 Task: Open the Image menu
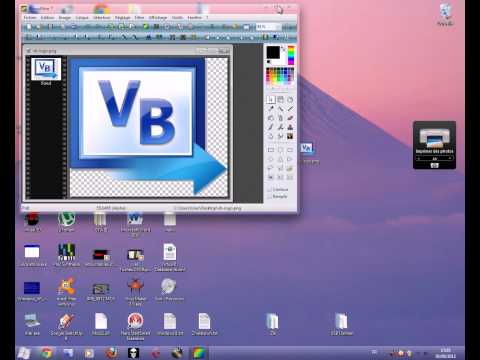(x=65, y=17)
